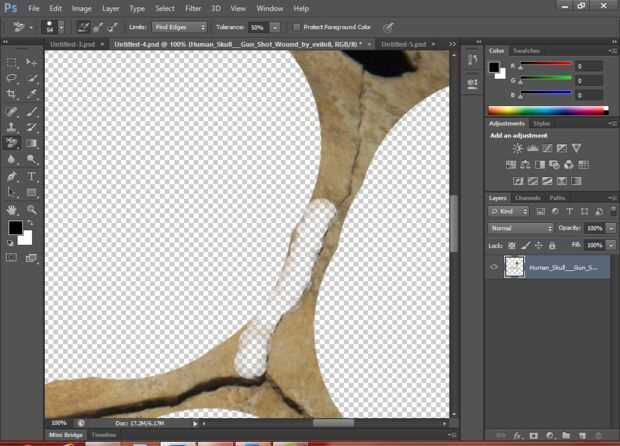Image resolution: width=620 pixels, height=446 pixels.
Task: Open the File menu
Action: point(34,8)
